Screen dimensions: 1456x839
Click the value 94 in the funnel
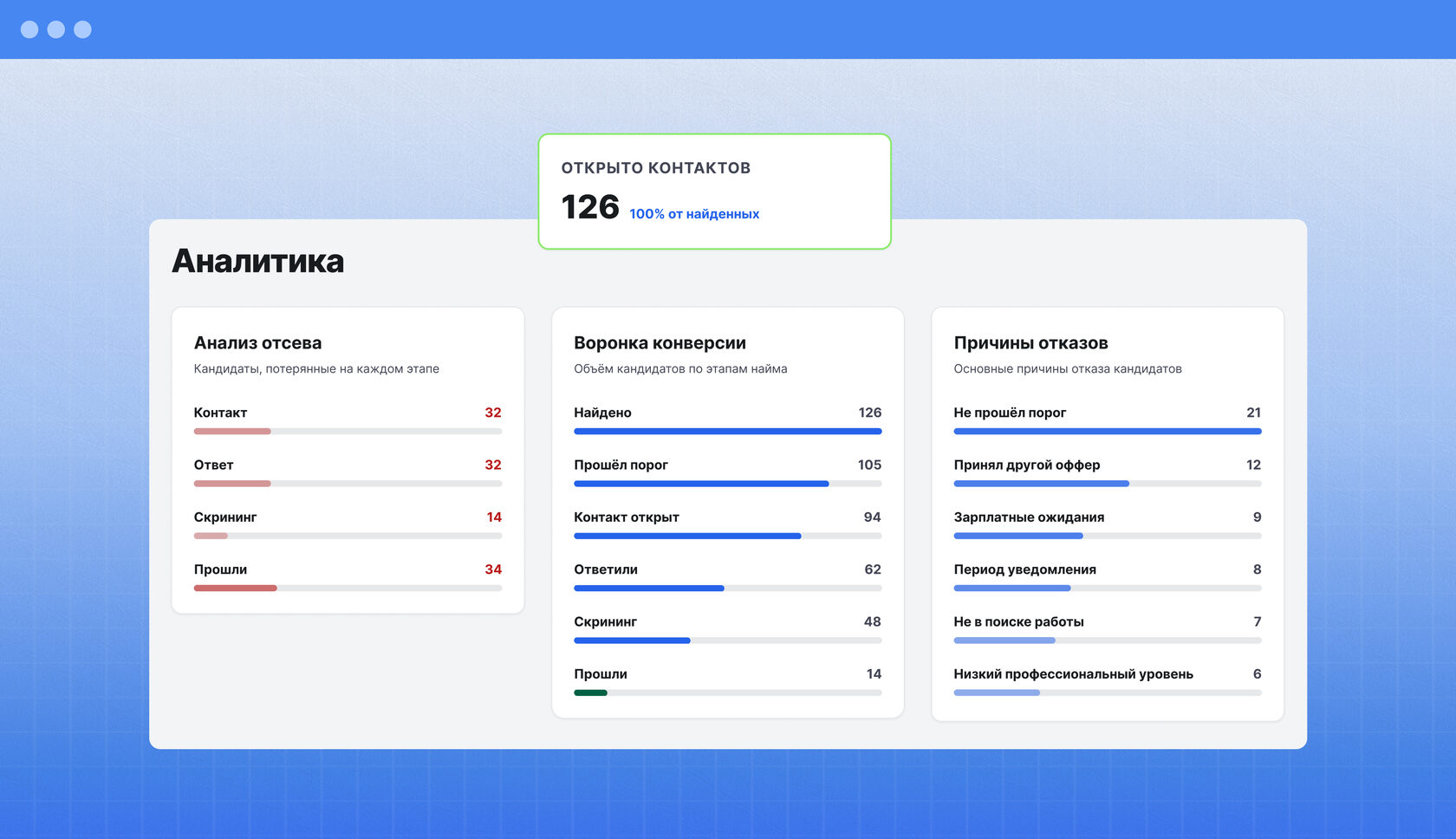pos(872,517)
